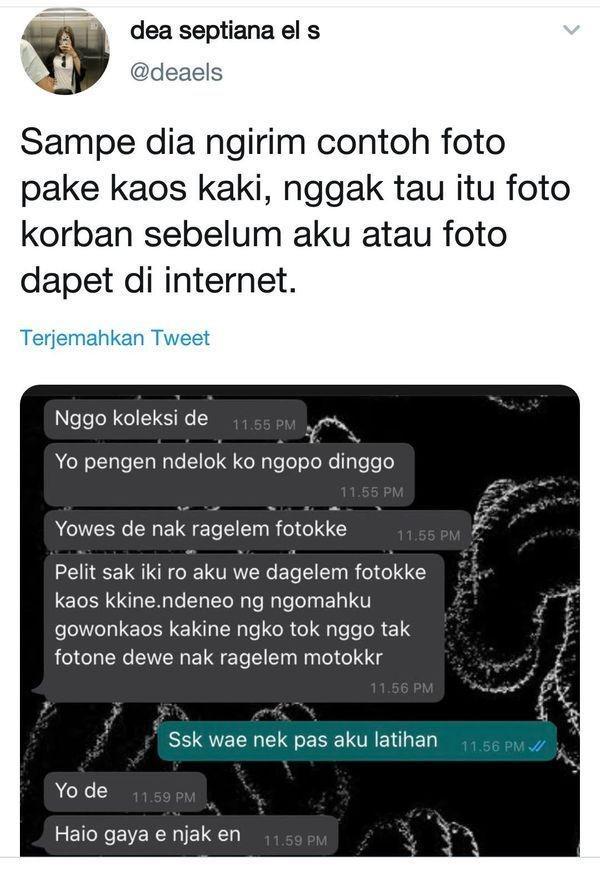Image resolution: width=600 pixels, height=869 pixels.
Task: Click the blue double-check read receipt icon
Action: [x=537, y=747]
